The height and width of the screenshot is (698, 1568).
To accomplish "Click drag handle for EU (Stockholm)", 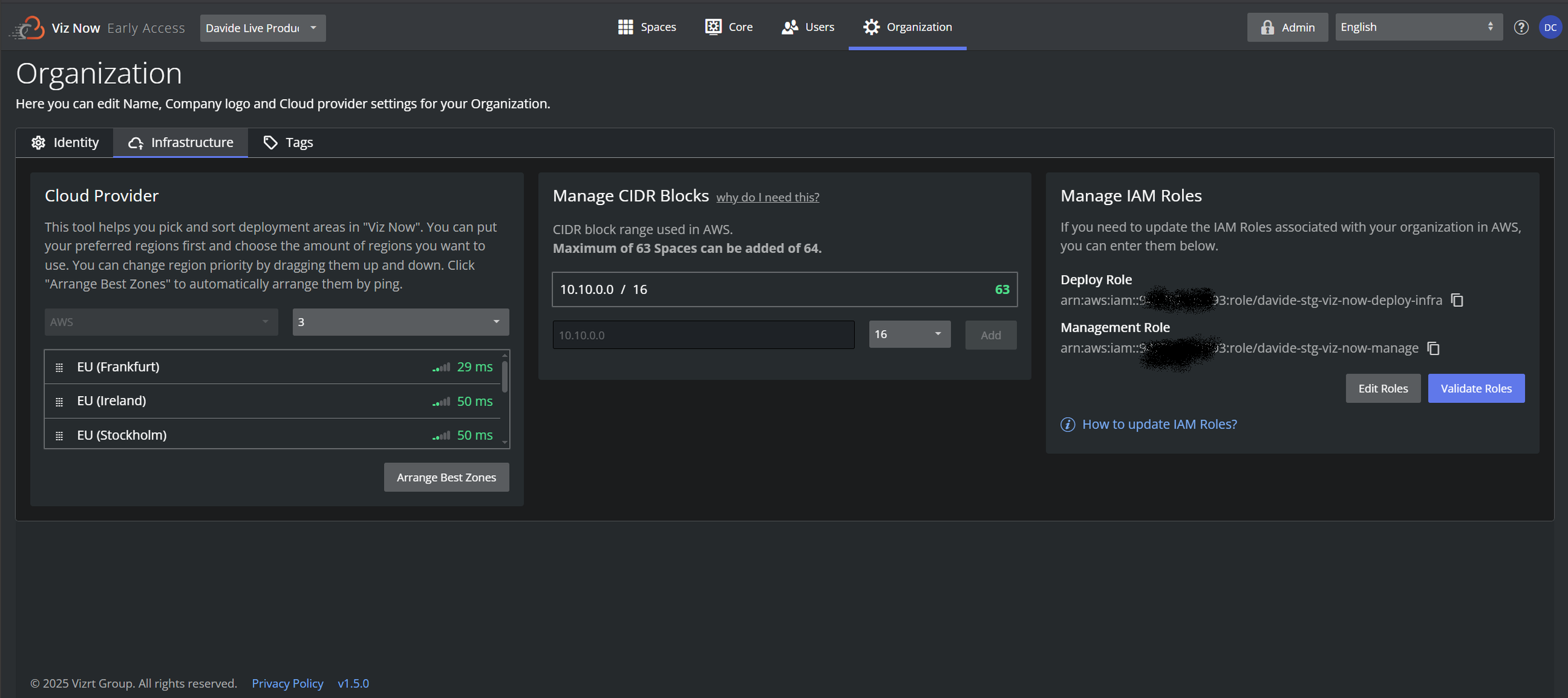I will coord(59,436).
